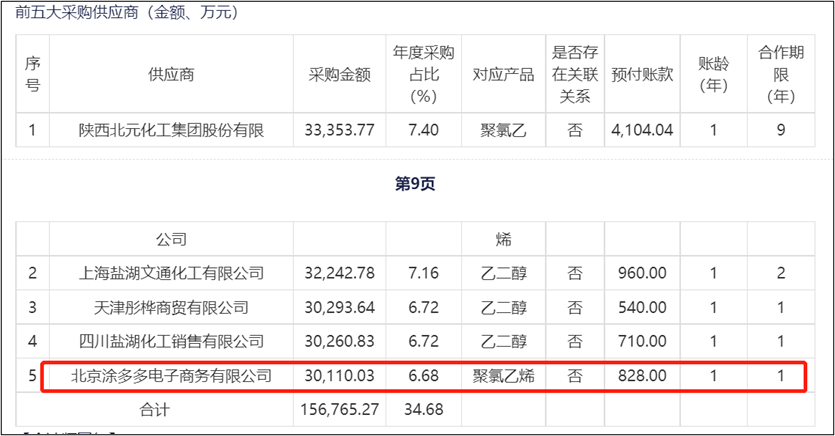This screenshot has width=835, height=436.
Task: Click 乙二醇 in 天津彤桦商贸 row
Action: [503, 307]
